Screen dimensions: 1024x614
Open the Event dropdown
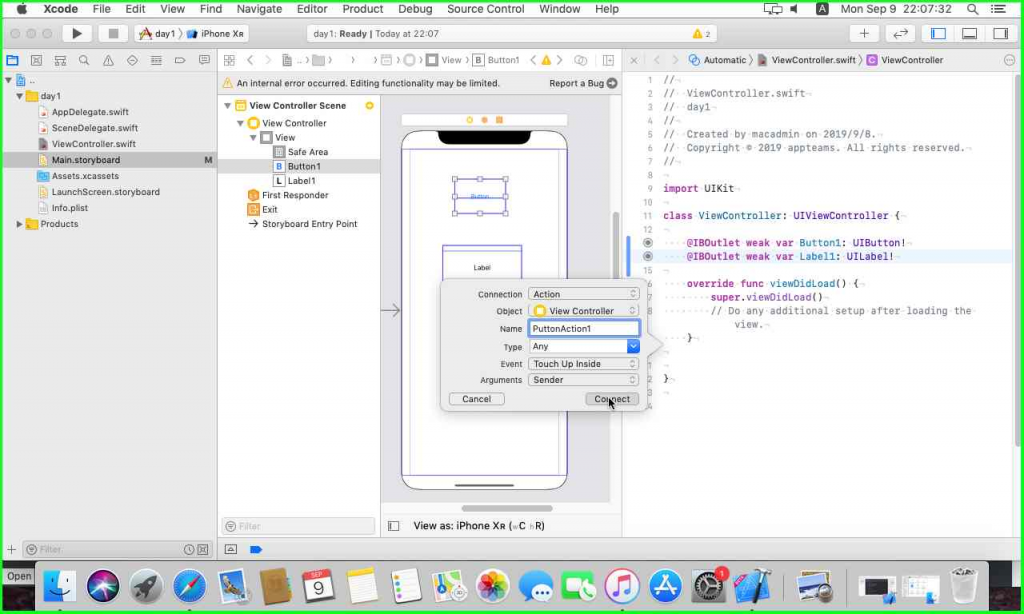tap(583, 364)
